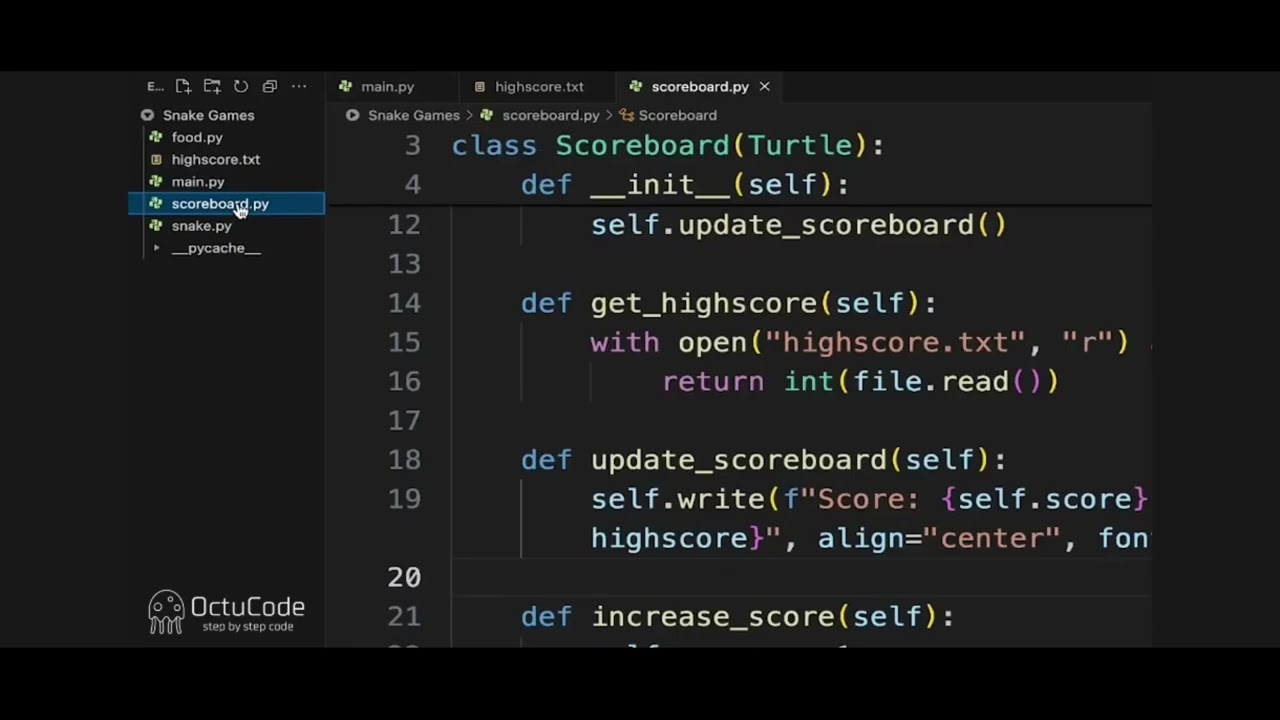Click scoreboard.py in the breadcrumb
Viewport: 1280px width, 720px height.
[551, 115]
